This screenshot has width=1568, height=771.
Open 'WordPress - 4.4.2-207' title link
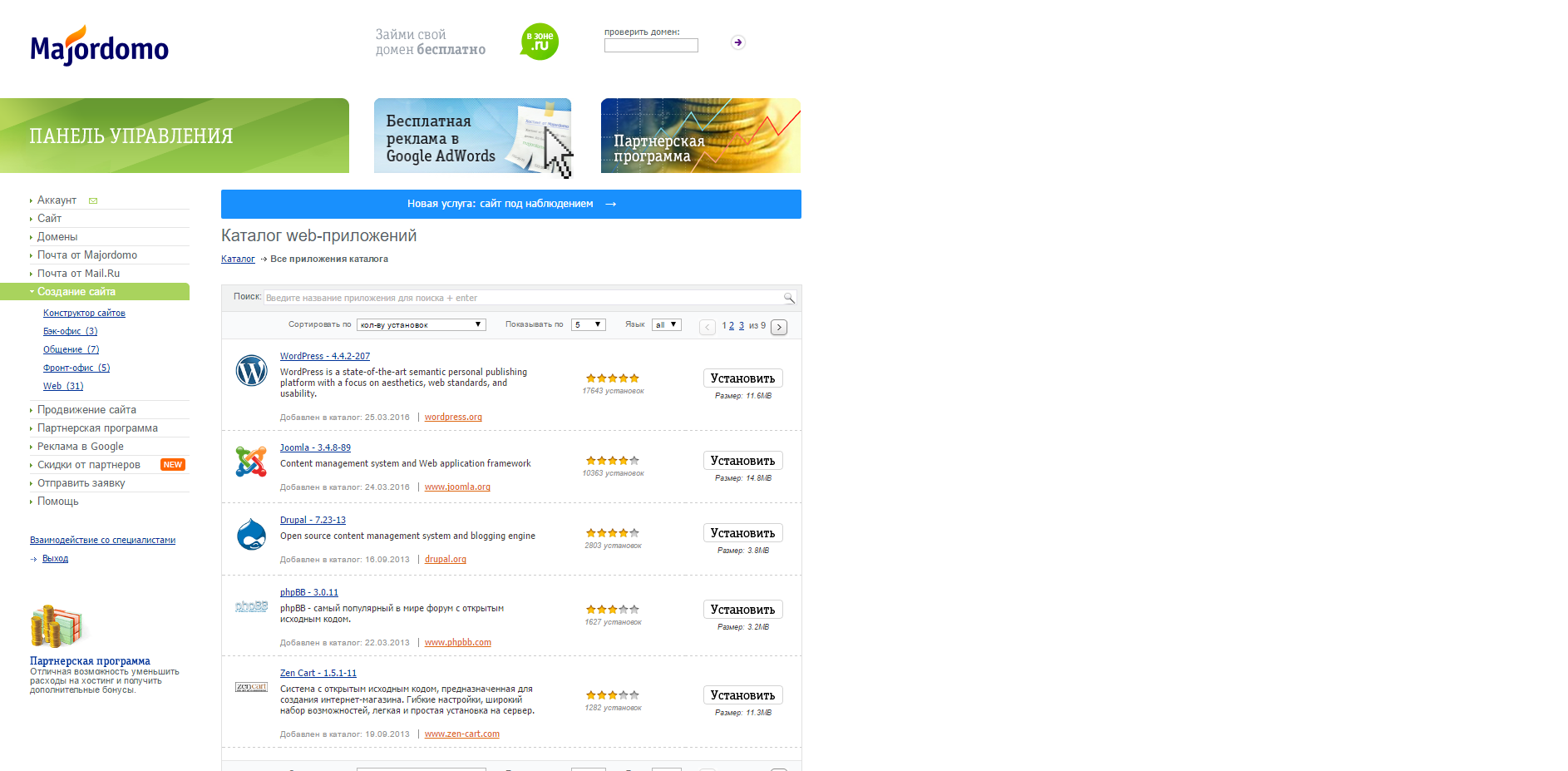click(x=325, y=357)
